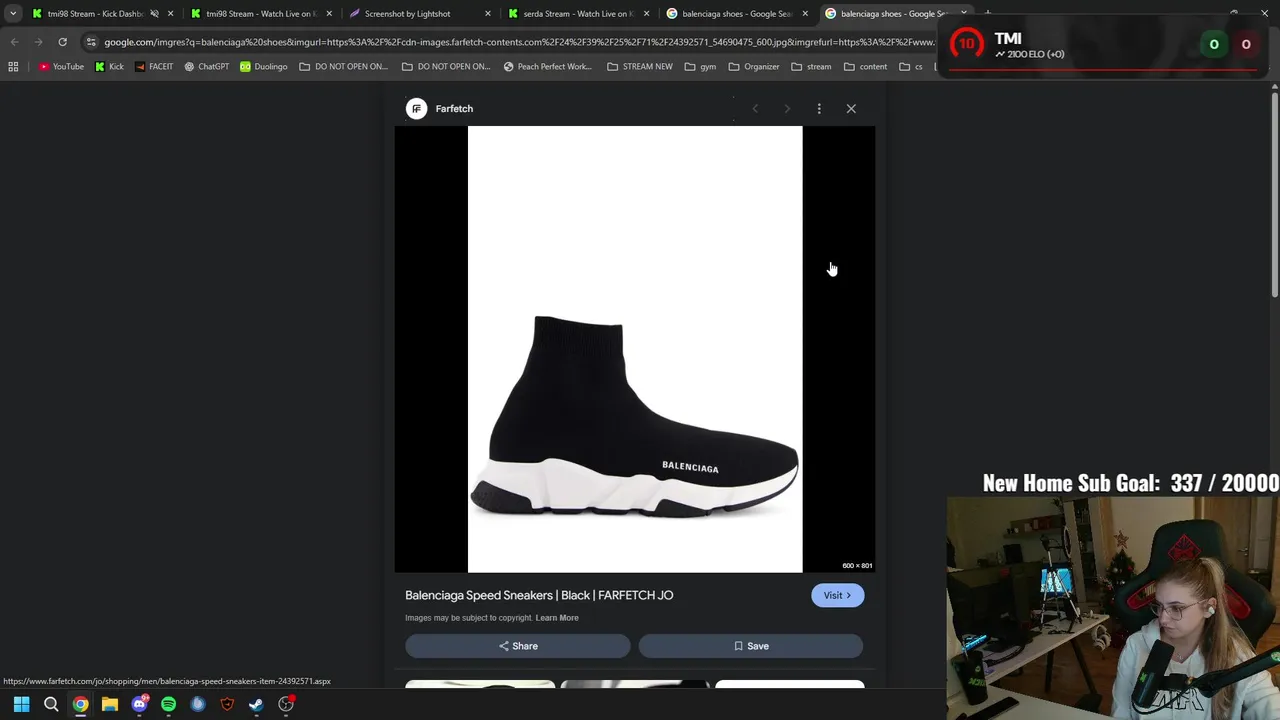Open the Learn More copyright link
Screen dimensions: 1280x720
coord(557,618)
